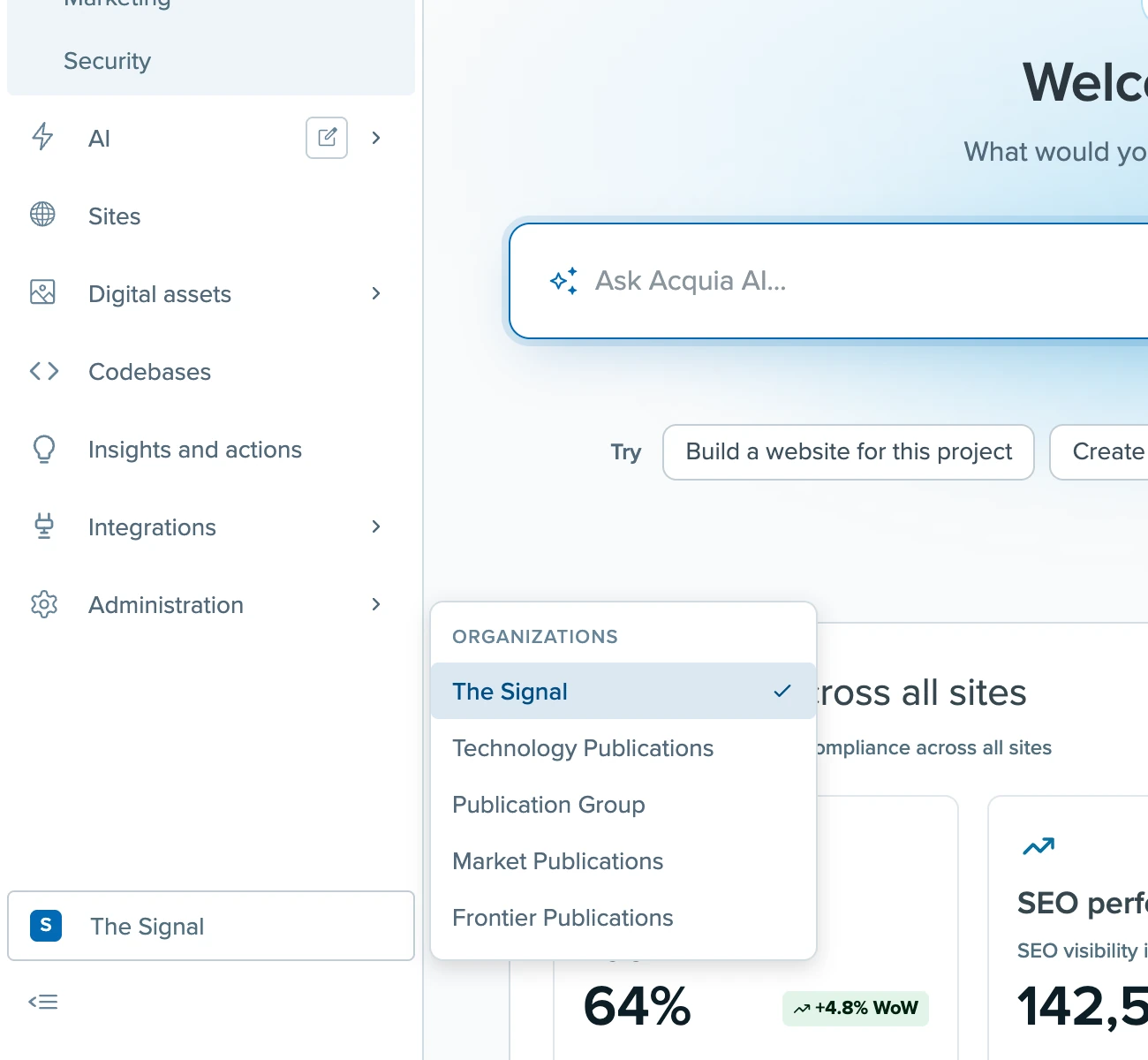Switch to Technology Publications organization

(x=623, y=747)
